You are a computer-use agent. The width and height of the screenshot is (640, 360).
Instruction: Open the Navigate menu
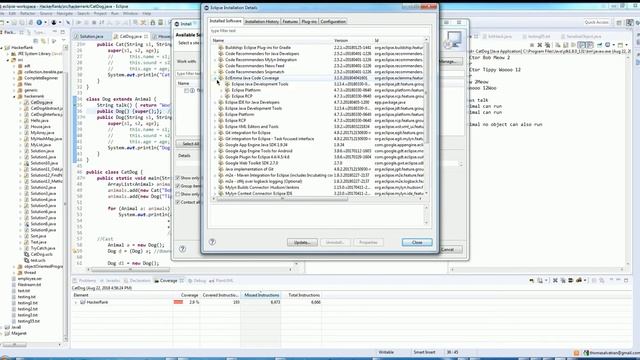click(x=64, y=13)
